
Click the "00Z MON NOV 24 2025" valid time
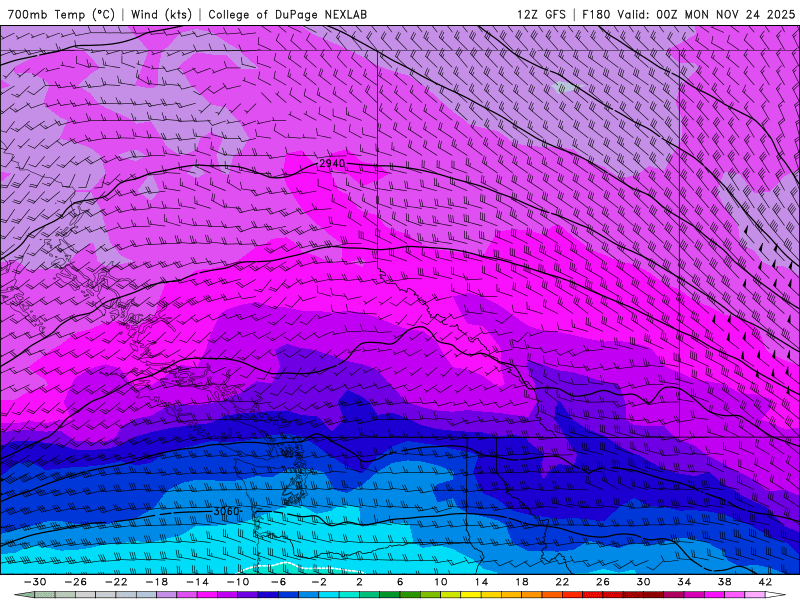tap(726, 14)
